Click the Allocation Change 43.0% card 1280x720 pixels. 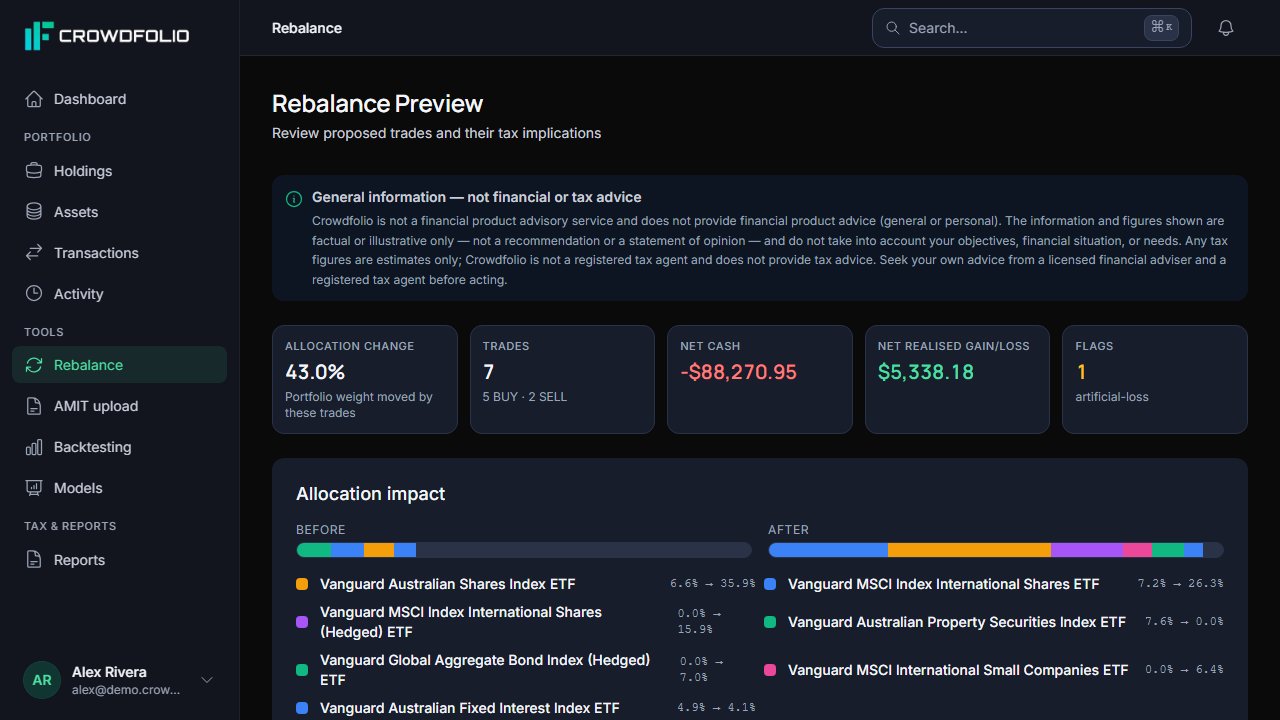point(365,379)
